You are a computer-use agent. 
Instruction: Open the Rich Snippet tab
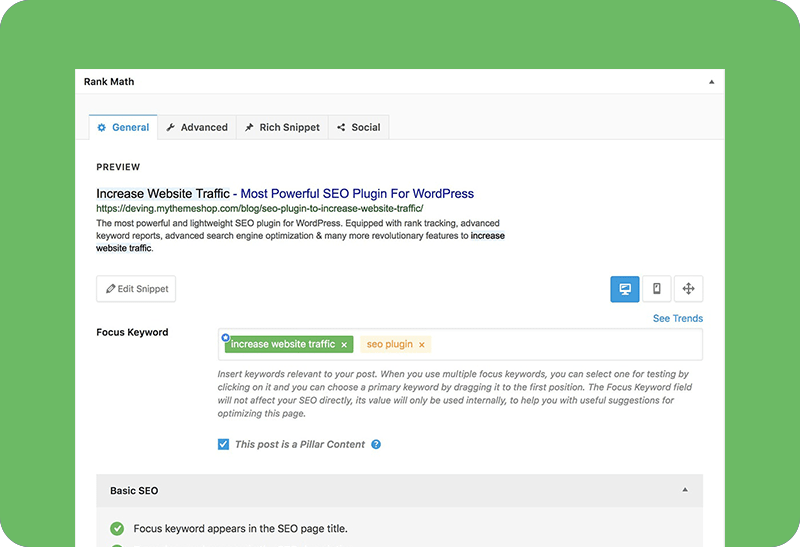282,127
